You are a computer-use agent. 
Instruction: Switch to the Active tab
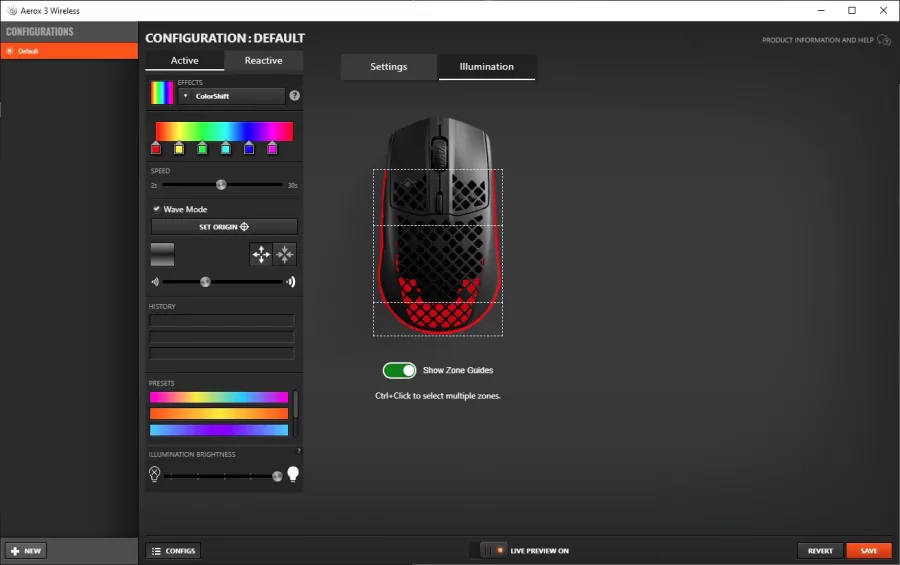coord(184,60)
